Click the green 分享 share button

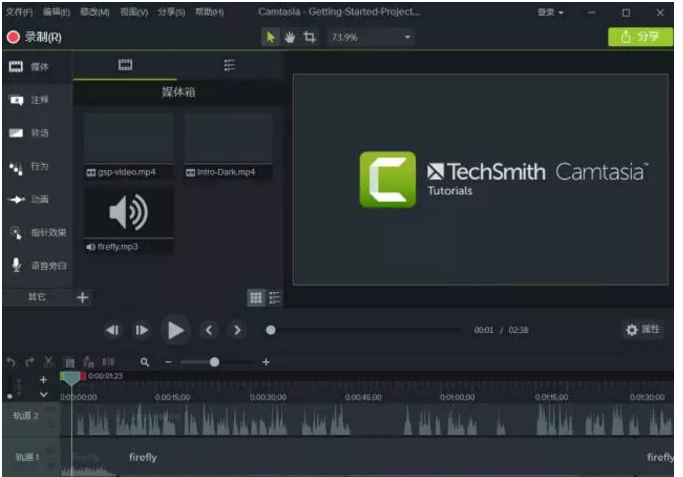point(640,37)
